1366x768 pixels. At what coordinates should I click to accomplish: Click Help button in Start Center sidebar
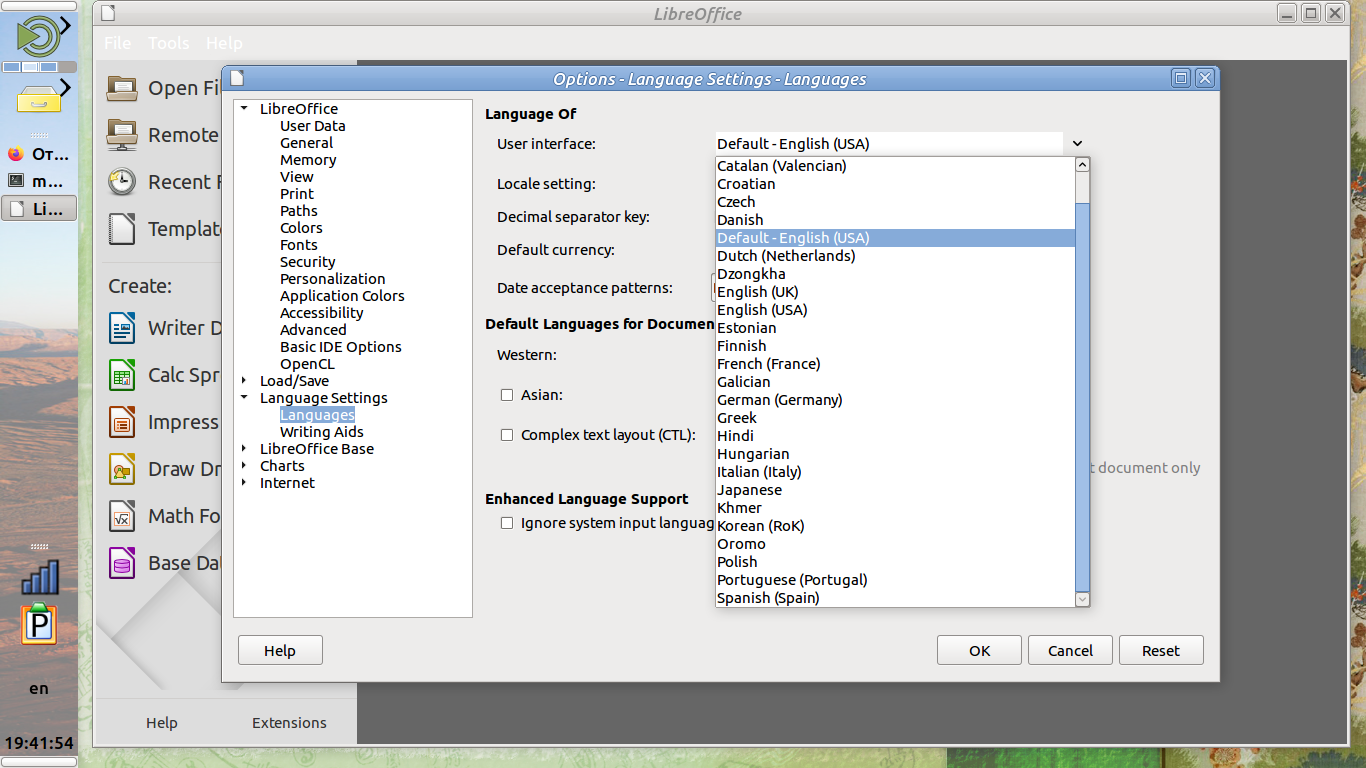[161, 723]
